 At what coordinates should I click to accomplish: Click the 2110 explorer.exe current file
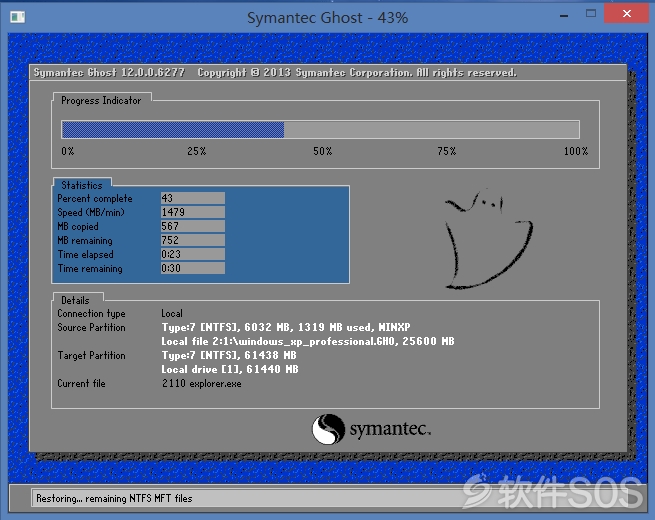201,383
